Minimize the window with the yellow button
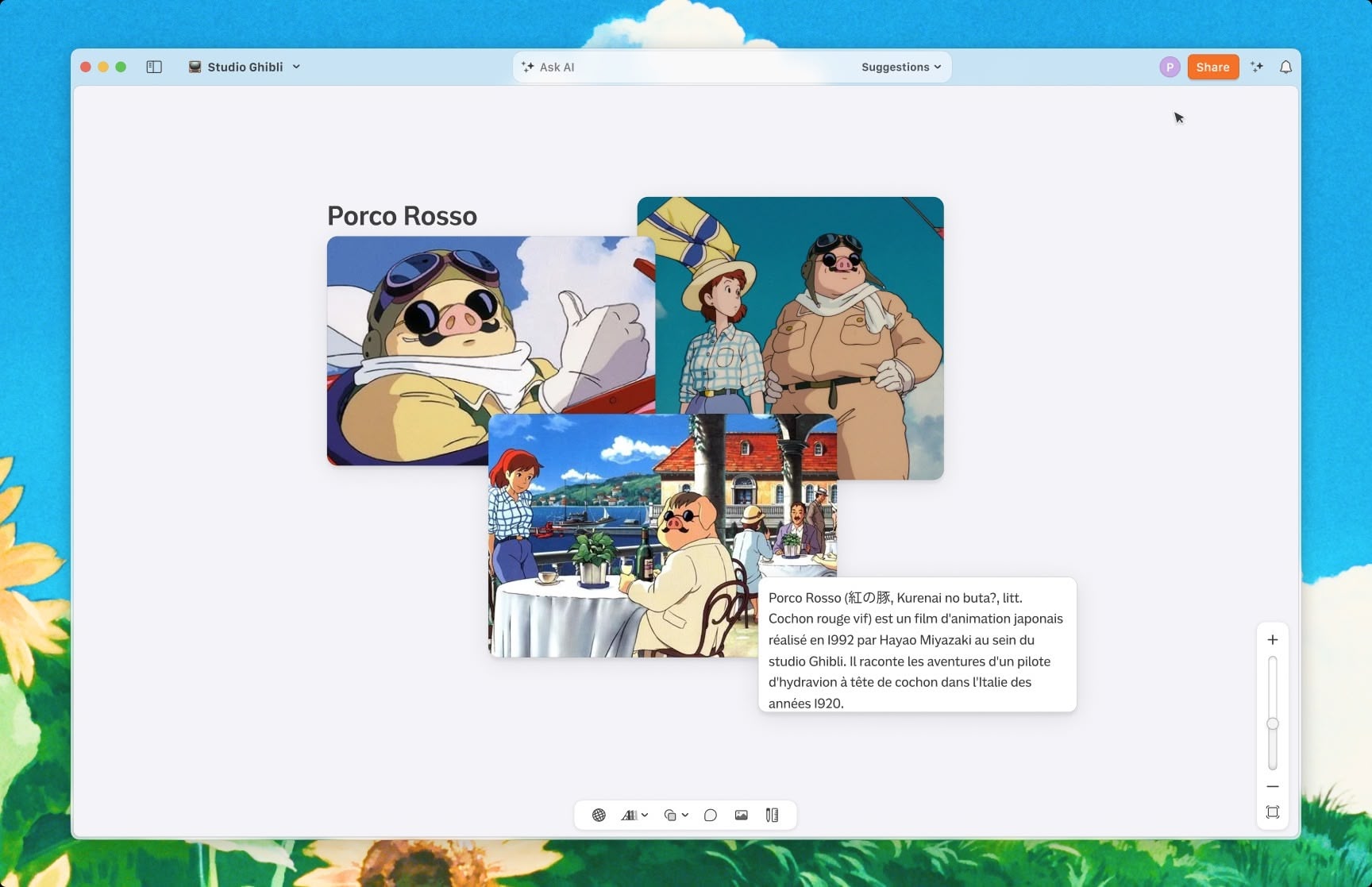1372x887 pixels. click(103, 67)
